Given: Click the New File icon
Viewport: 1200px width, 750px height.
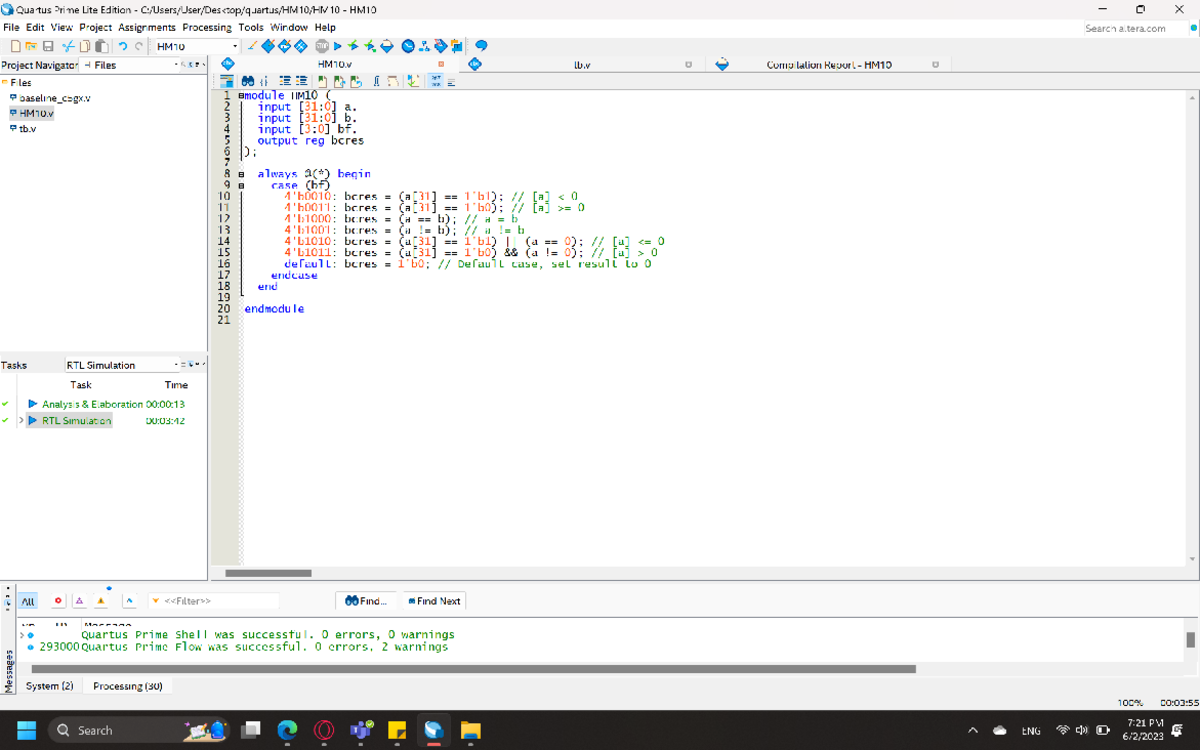Looking at the screenshot, I should [17, 46].
